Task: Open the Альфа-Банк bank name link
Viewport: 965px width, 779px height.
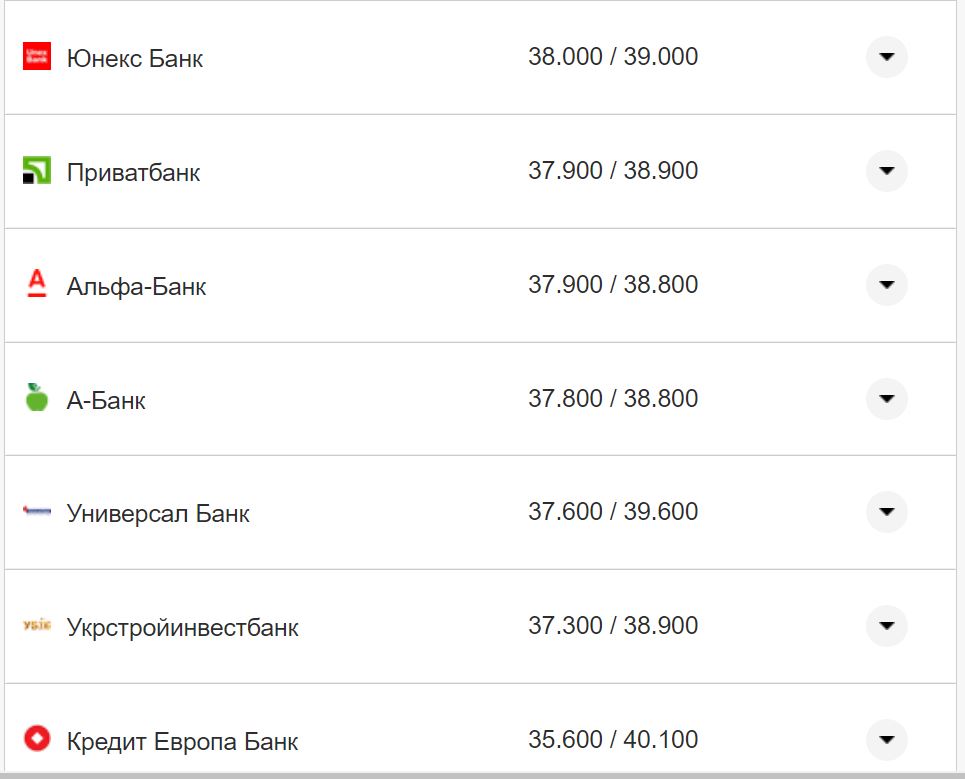Action: [136, 287]
